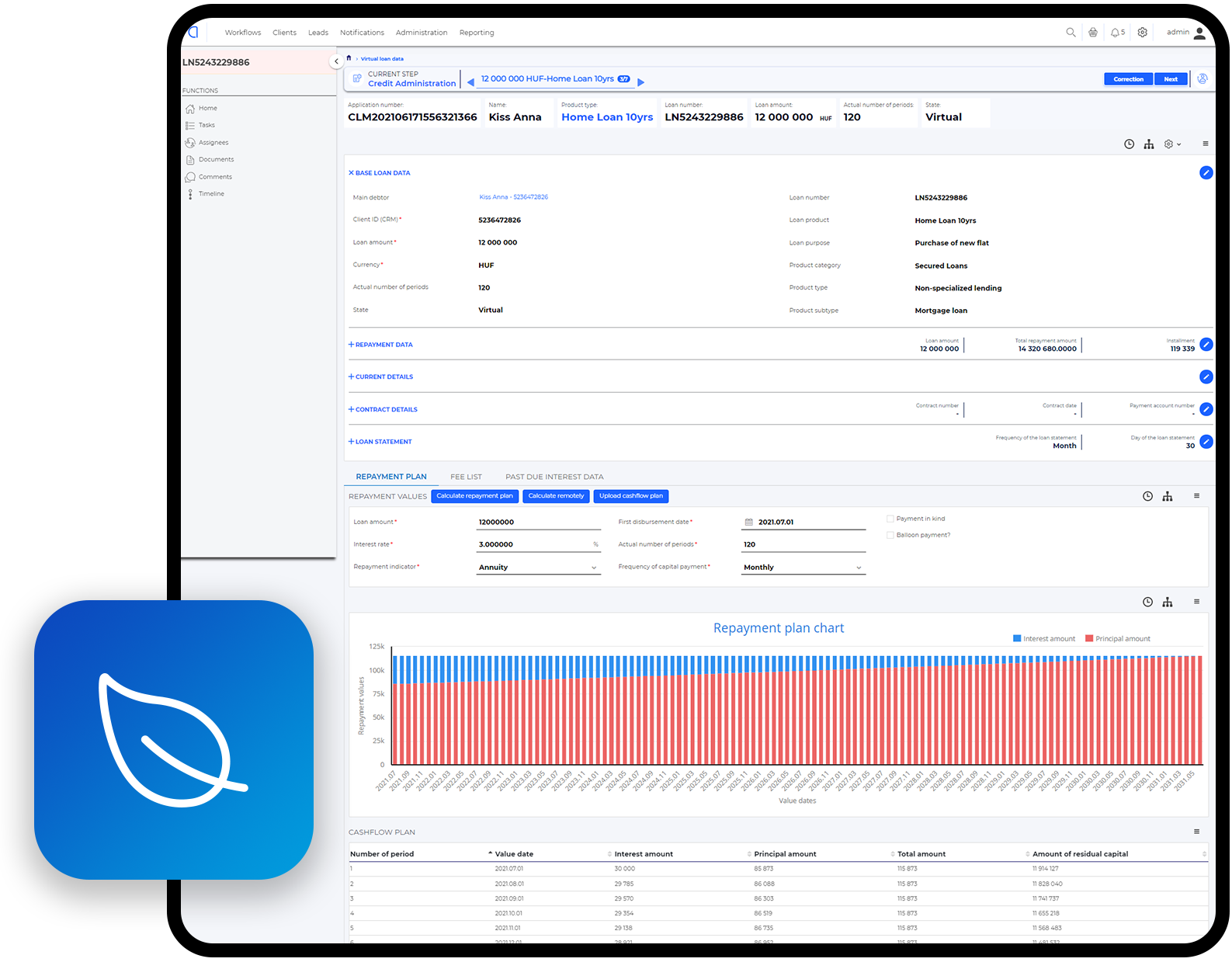This screenshot has width=1232, height=969.
Task: Click the edit pencil for Loan Statement
Action: pos(1206,442)
